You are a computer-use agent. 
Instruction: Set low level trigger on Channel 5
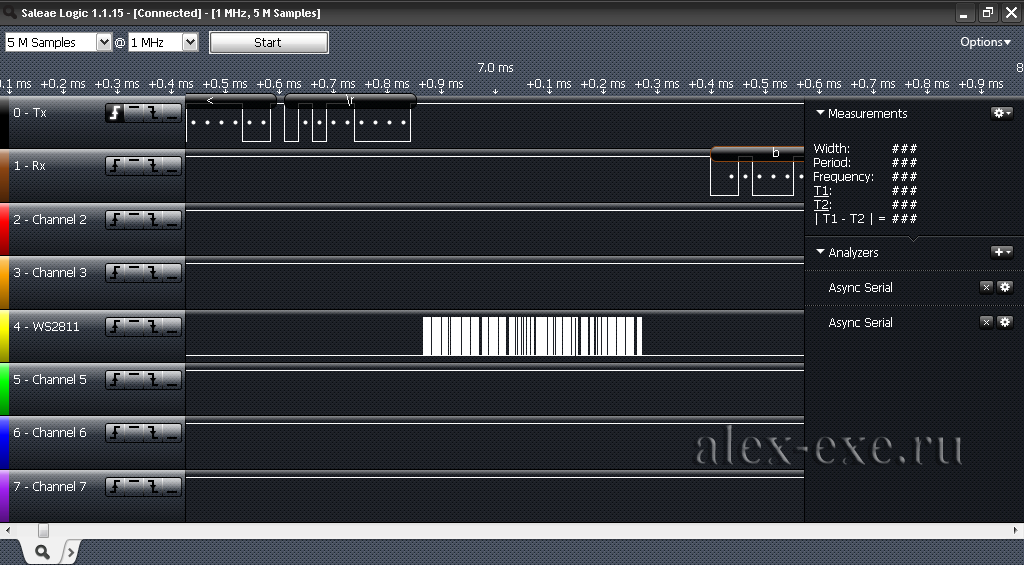coord(172,380)
